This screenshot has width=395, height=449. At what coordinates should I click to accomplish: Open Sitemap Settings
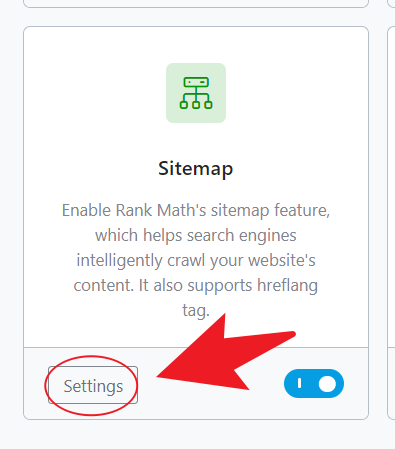pos(93,385)
